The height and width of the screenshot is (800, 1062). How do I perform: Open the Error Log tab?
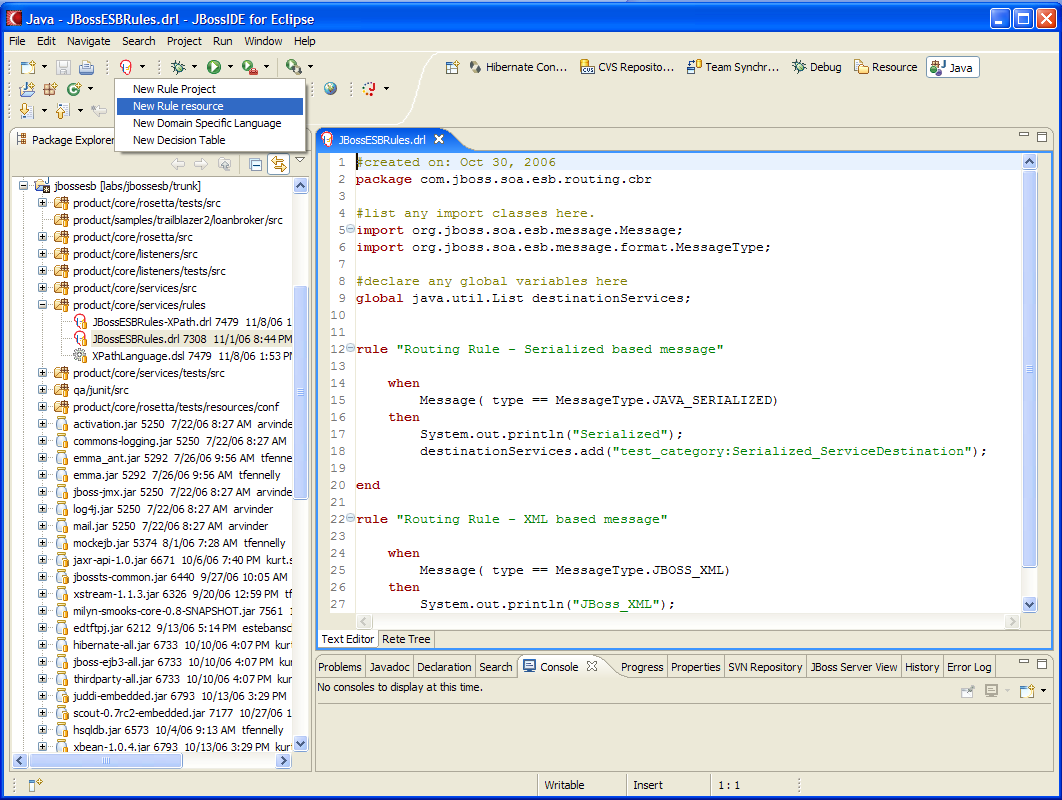click(969, 667)
